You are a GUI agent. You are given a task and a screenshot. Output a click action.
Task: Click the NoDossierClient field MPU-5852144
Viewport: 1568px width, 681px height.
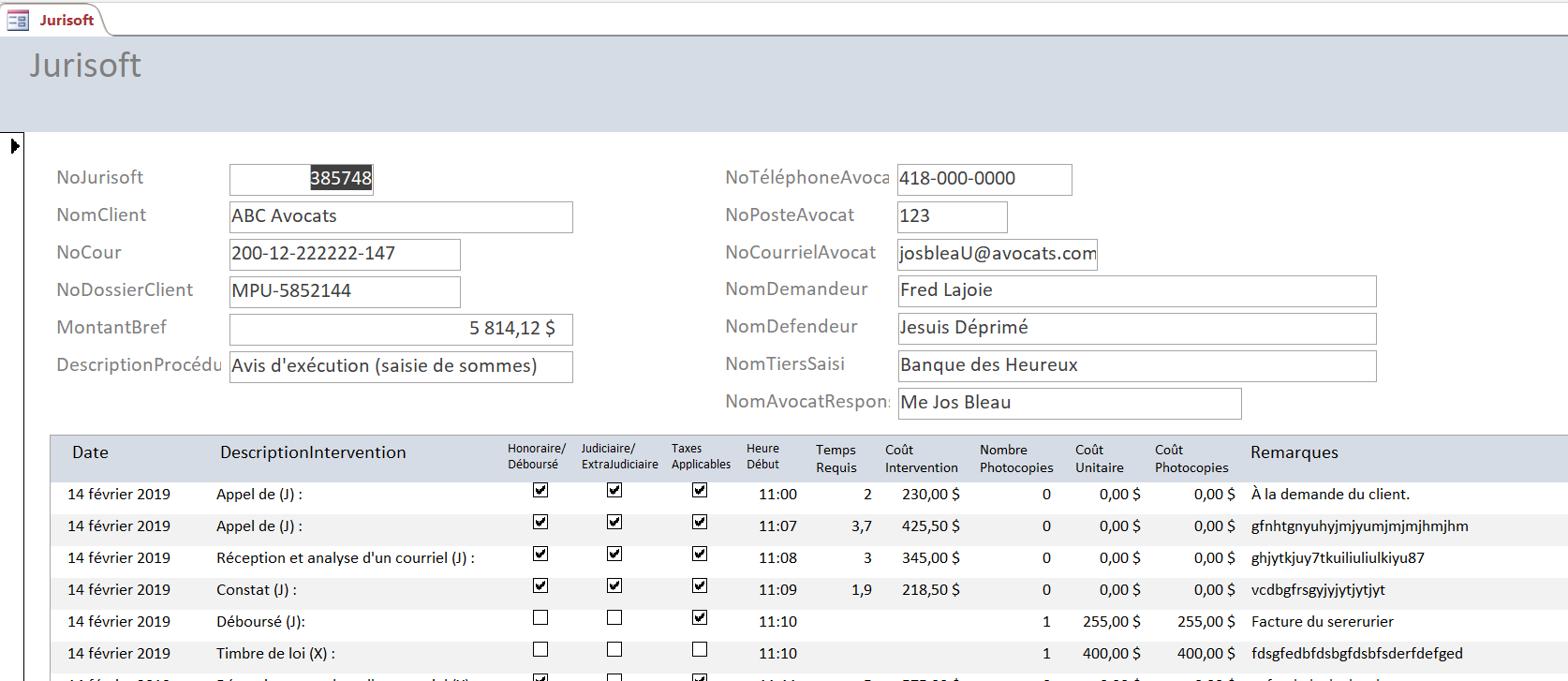(345, 291)
